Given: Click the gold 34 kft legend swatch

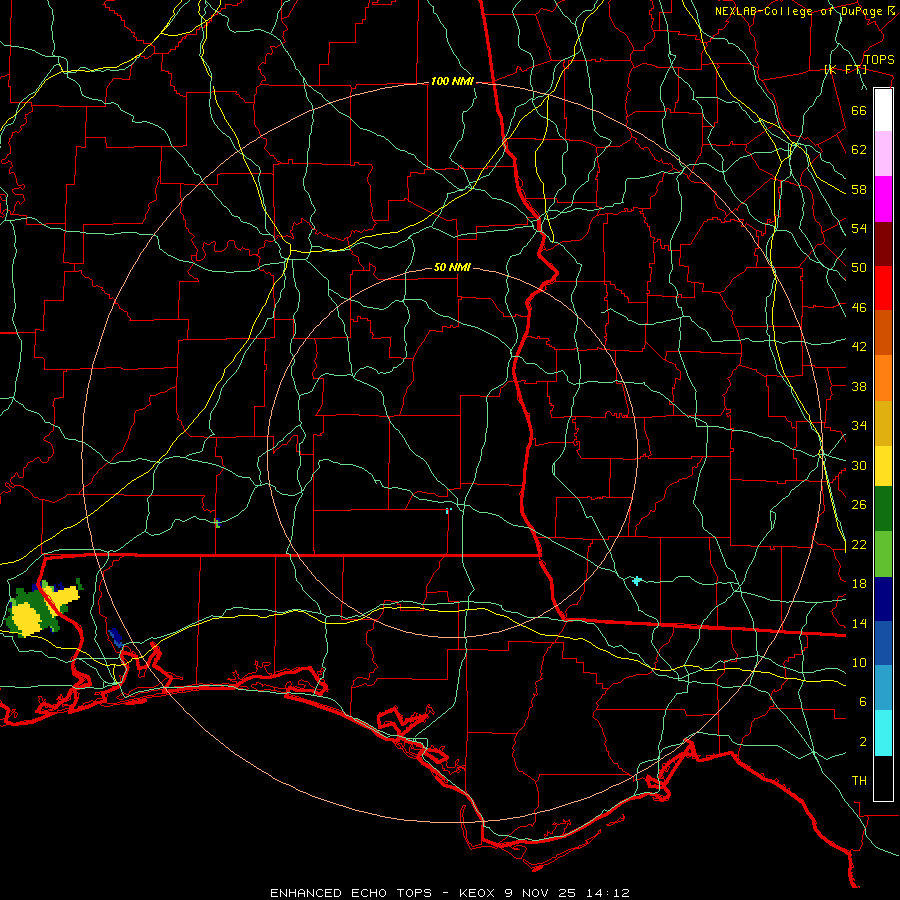Looking at the screenshot, I should (883, 423).
